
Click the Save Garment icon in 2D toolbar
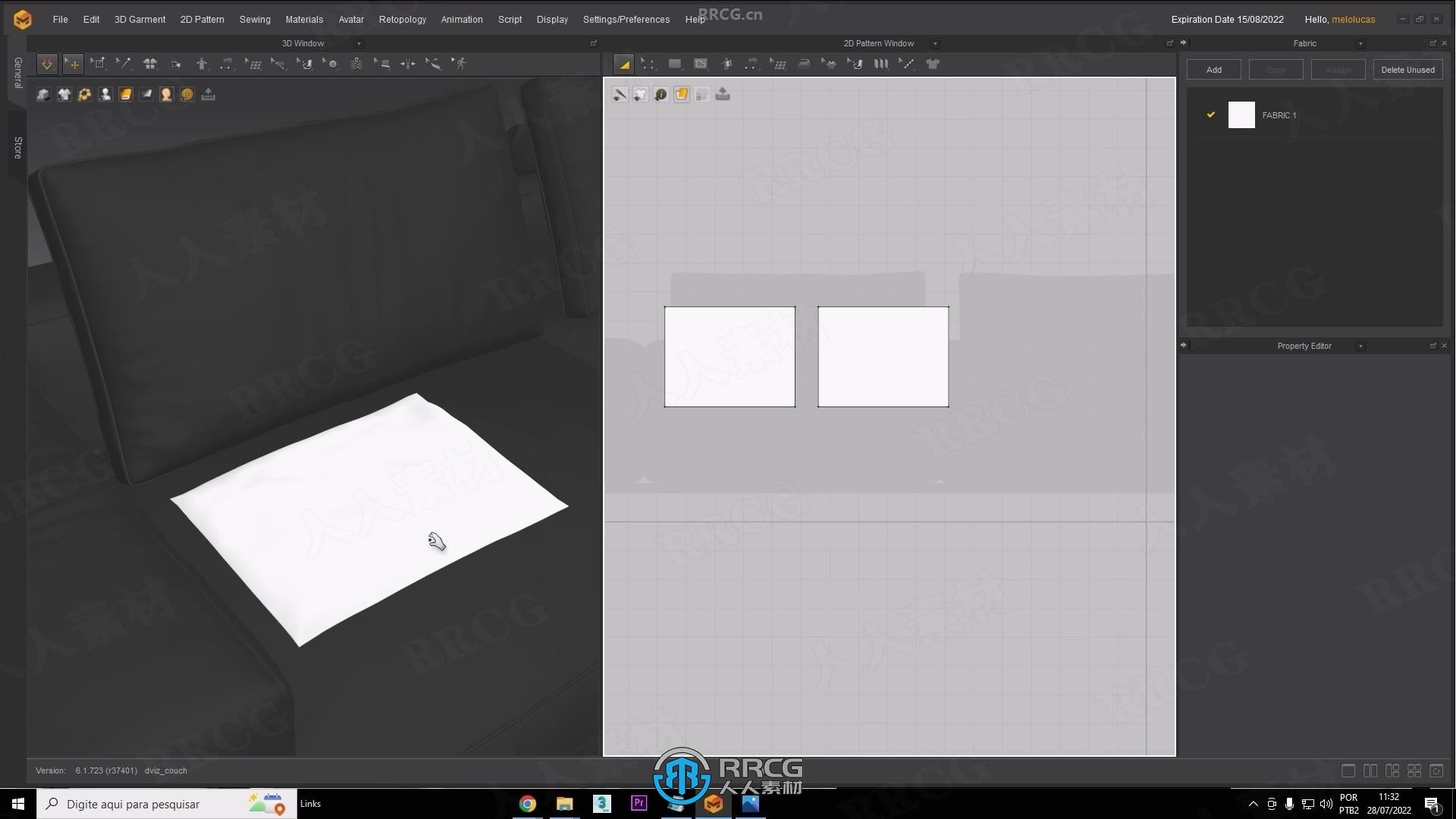tap(722, 94)
